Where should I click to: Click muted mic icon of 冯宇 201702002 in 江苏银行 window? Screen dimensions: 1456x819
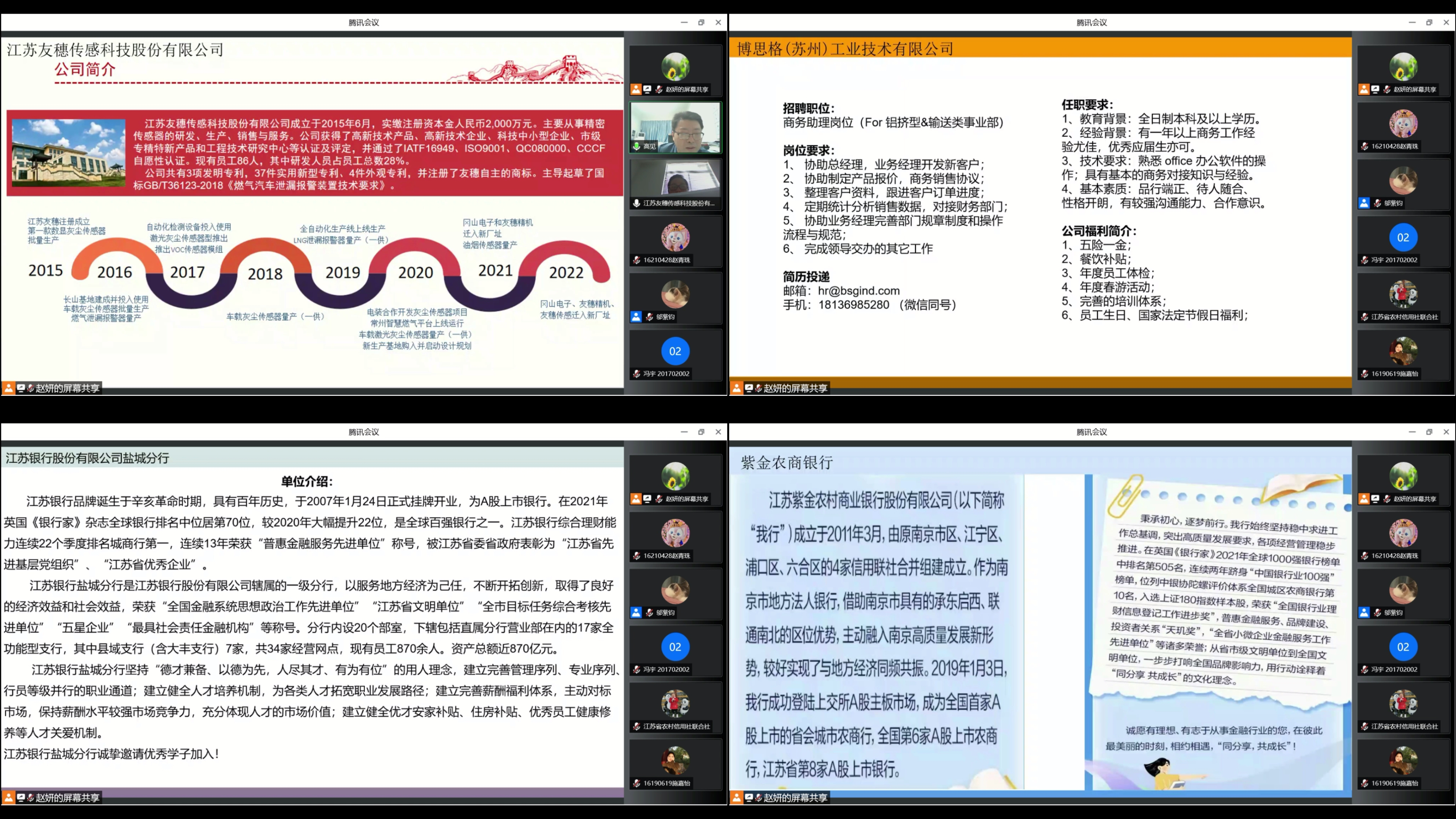click(637, 670)
